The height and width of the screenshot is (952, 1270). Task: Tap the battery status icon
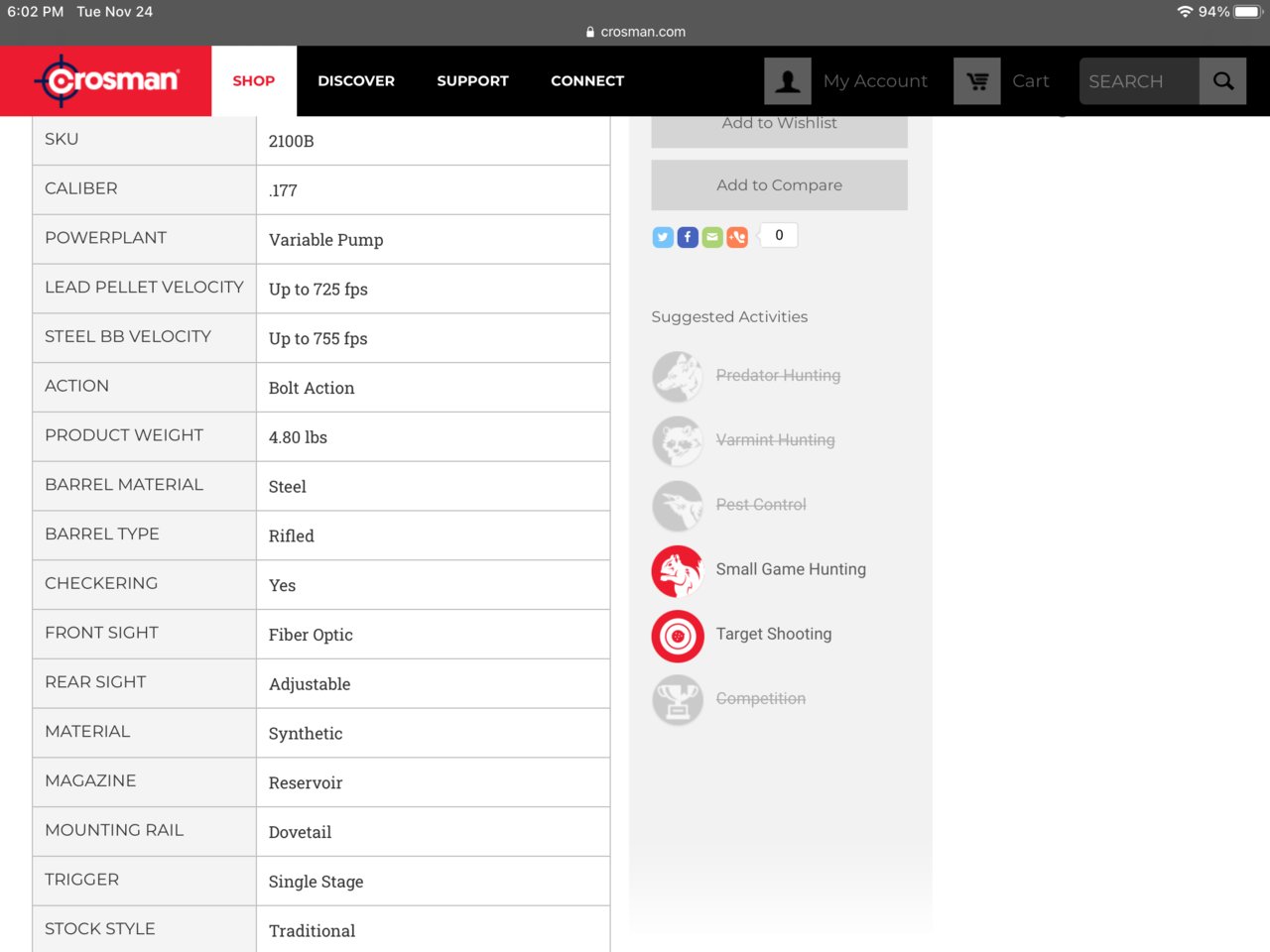(1248, 12)
